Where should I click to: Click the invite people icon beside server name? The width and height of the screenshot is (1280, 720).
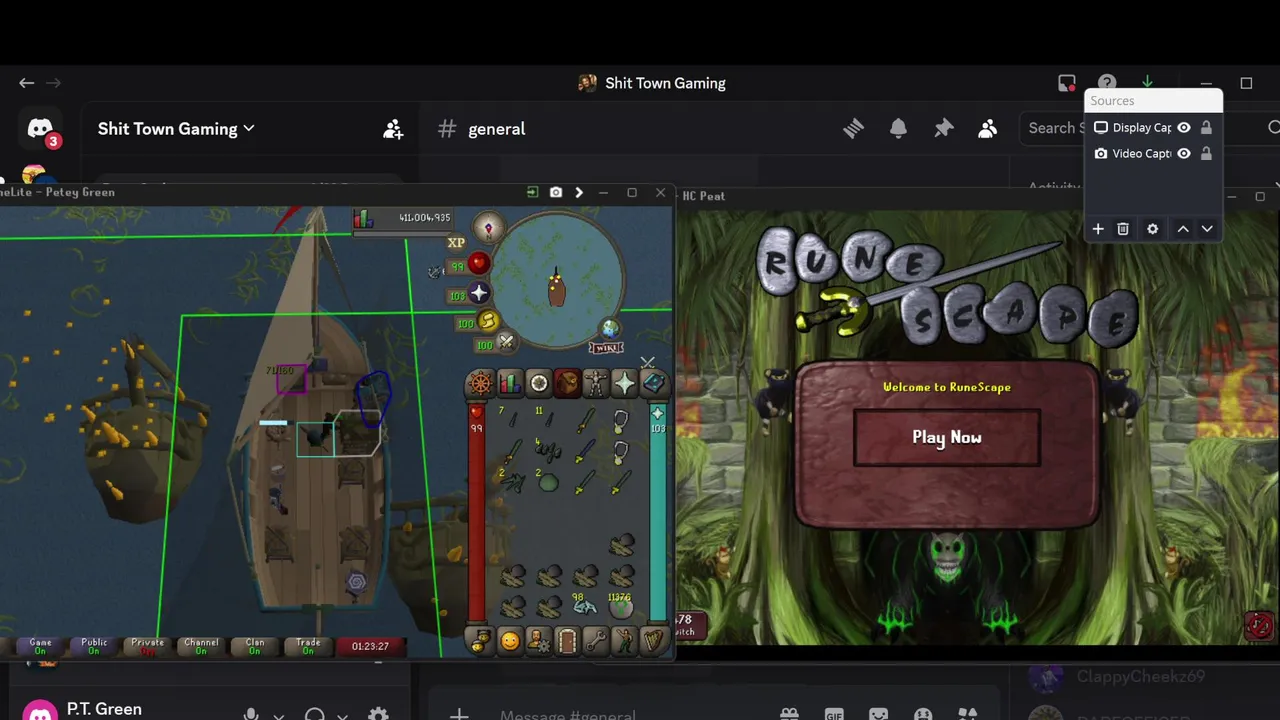click(393, 129)
